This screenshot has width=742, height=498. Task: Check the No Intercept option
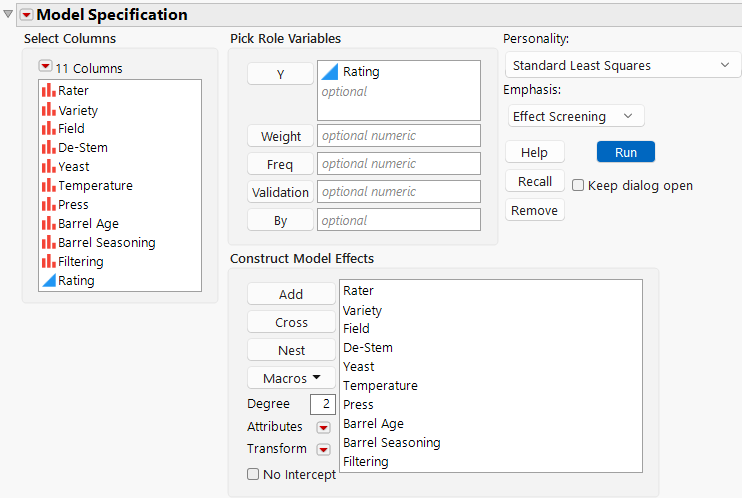[x=253, y=475]
